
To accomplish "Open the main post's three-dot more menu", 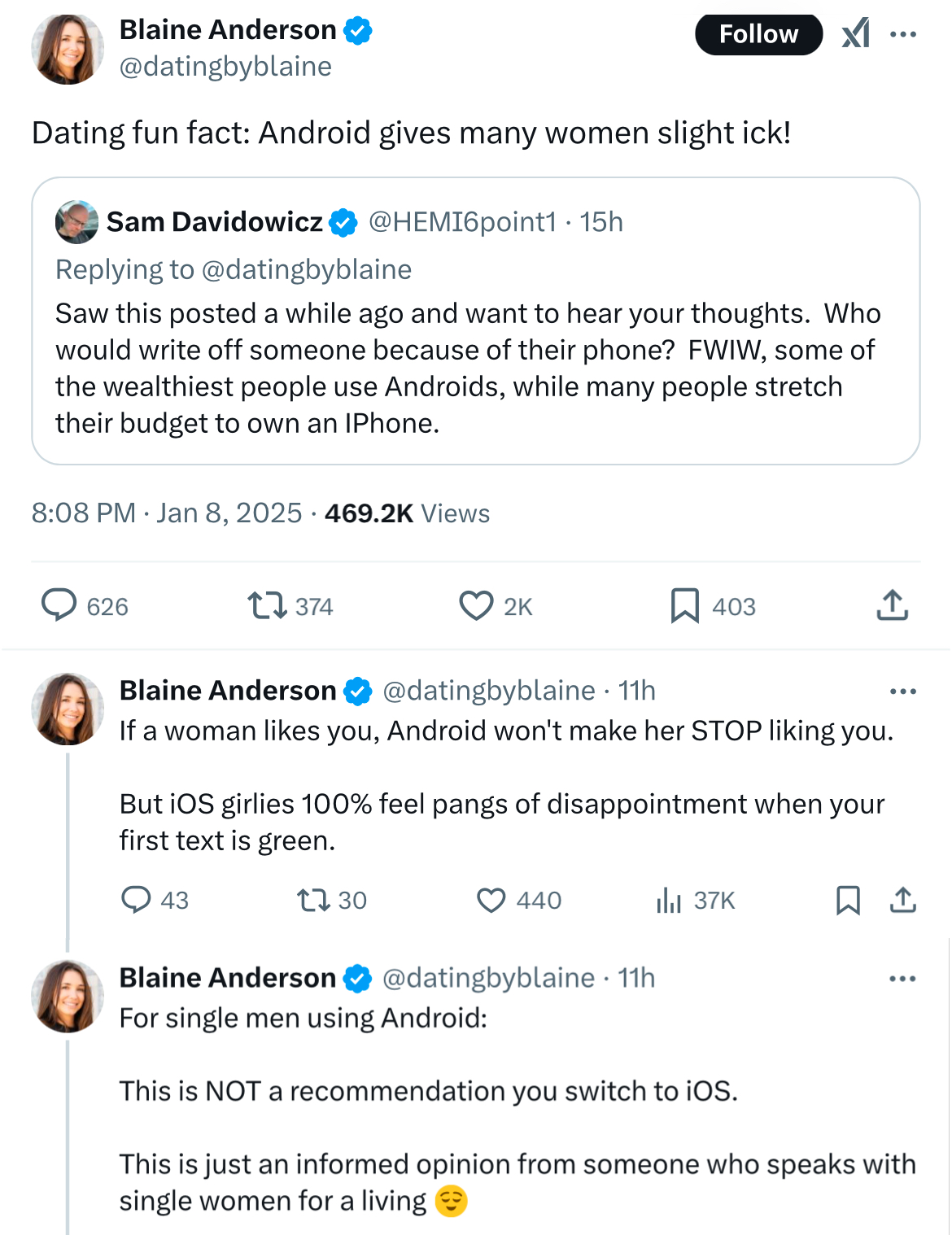I will pos(903,34).
